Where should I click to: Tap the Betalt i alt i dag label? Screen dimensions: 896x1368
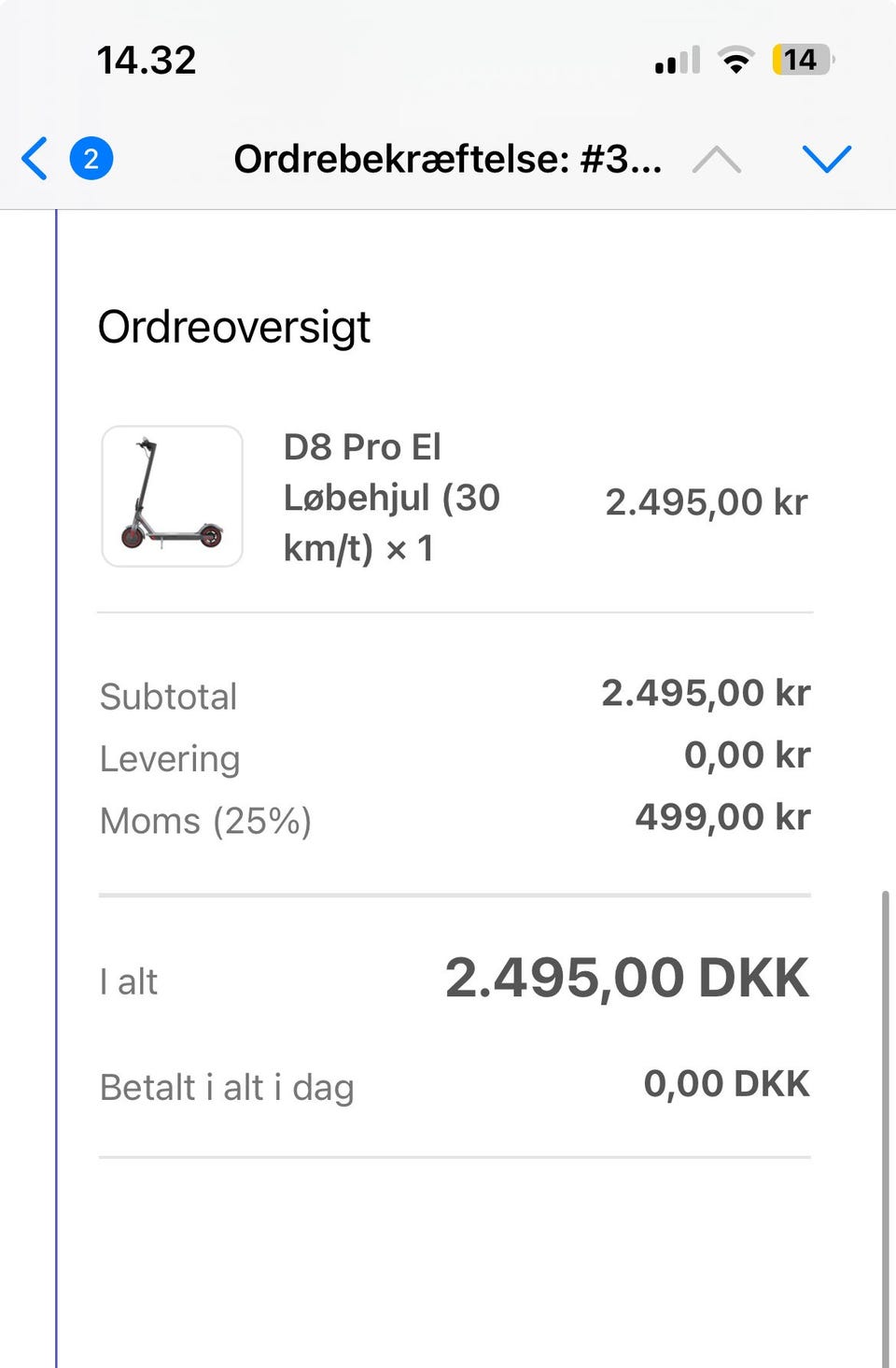[x=227, y=1087]
